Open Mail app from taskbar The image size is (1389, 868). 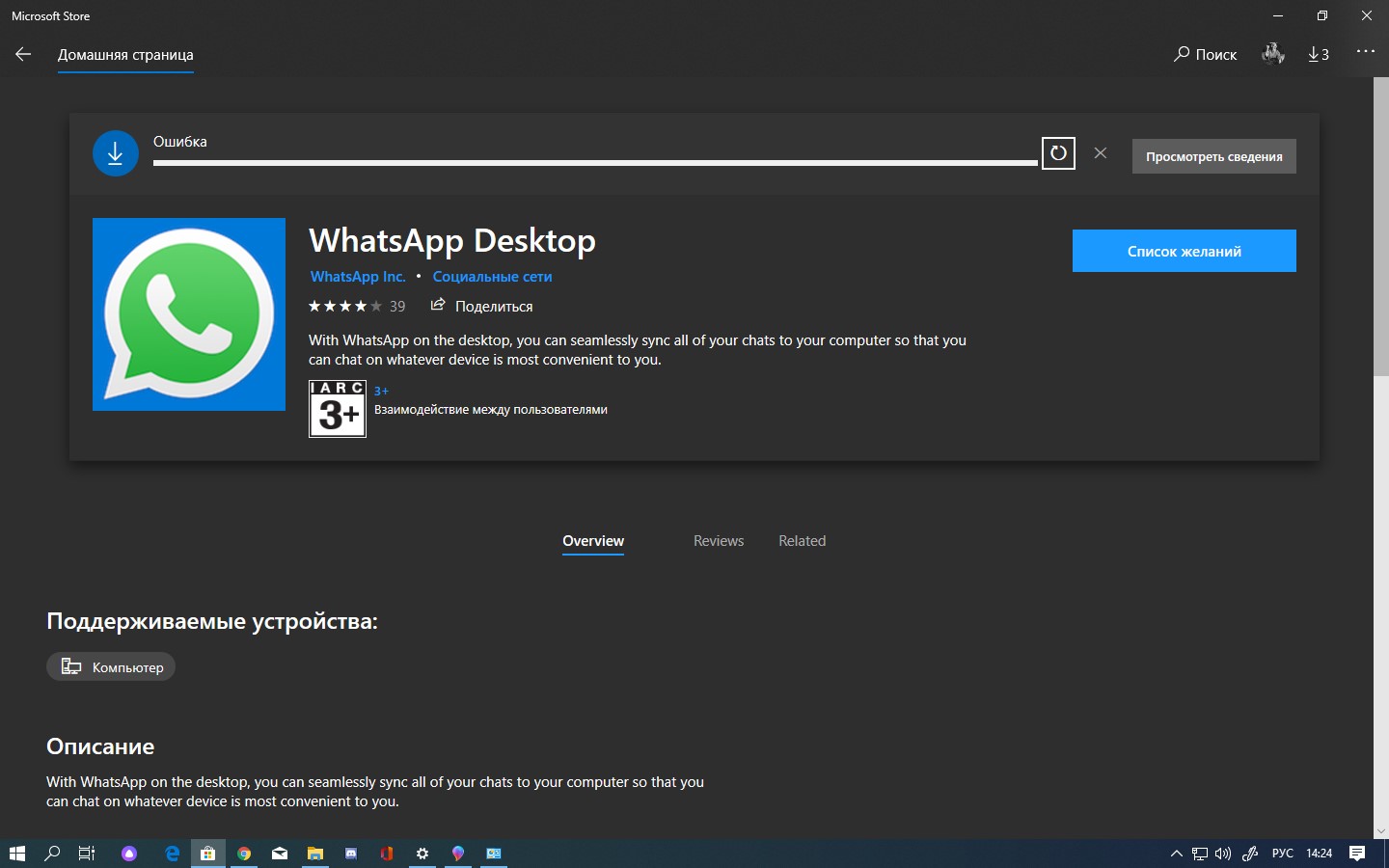280,854
